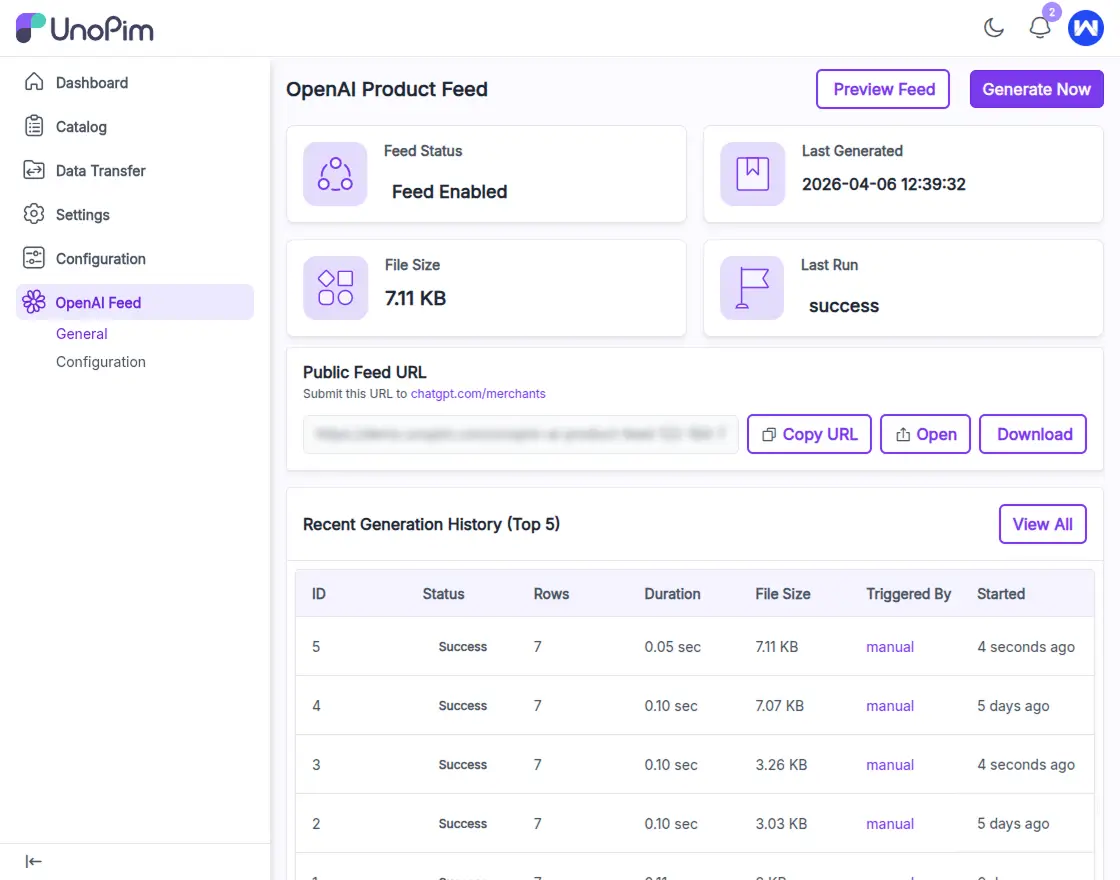
Task: Collapse the sidebar with the arrow control
Action: click(x=33, y=861)
